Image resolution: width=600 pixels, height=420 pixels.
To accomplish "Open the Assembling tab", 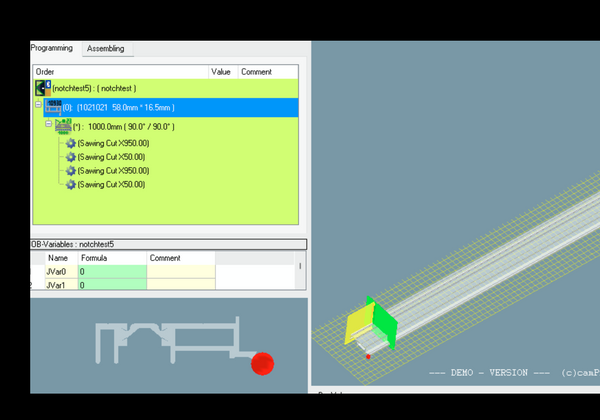I will 105,48.
